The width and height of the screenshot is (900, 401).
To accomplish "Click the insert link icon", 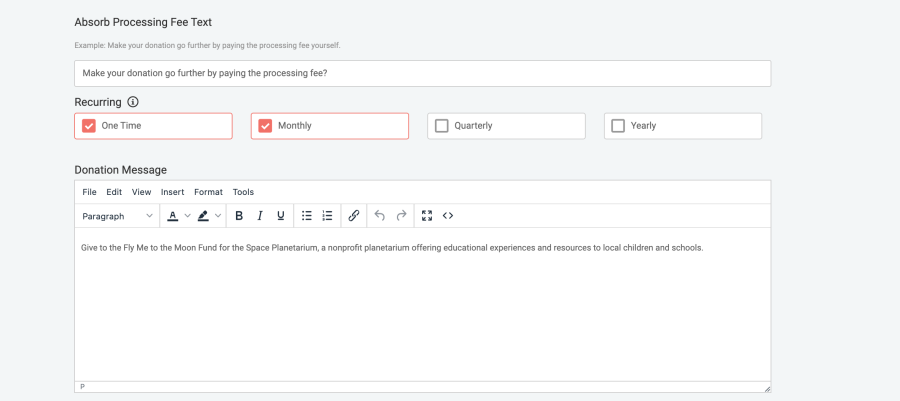I will point(353,216).
